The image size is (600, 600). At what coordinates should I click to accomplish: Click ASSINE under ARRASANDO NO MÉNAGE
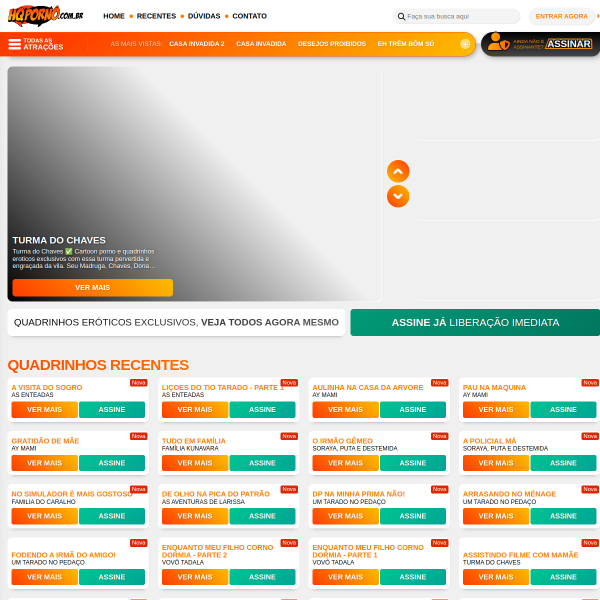563,516
